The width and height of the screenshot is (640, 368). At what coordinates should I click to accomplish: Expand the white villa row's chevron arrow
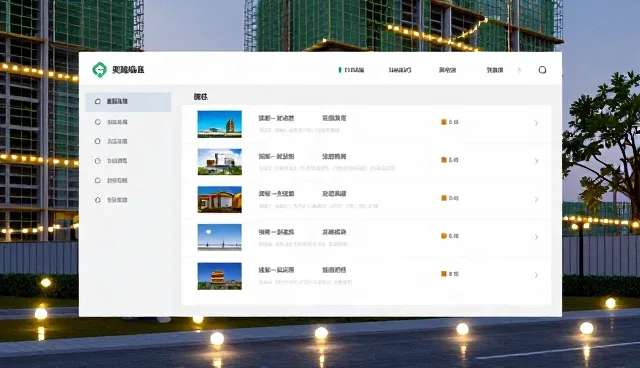(x=536, y=161)
